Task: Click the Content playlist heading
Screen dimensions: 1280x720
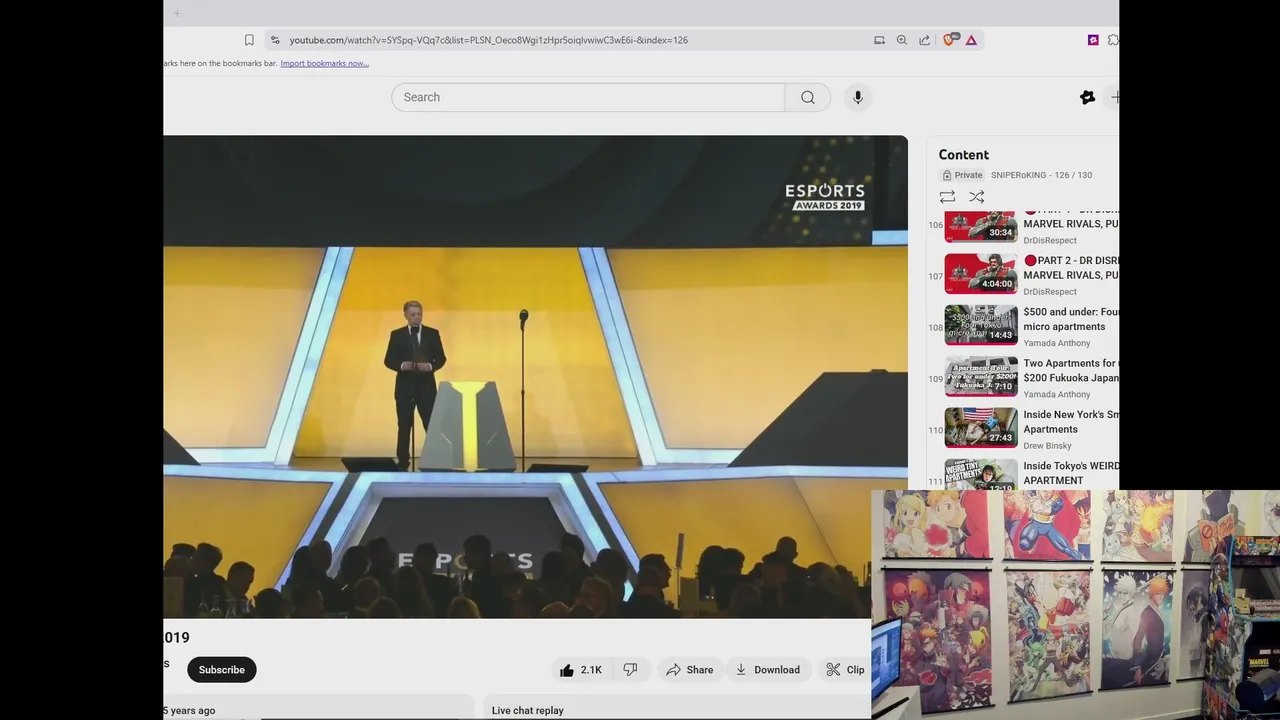Action: click(964, 155)
